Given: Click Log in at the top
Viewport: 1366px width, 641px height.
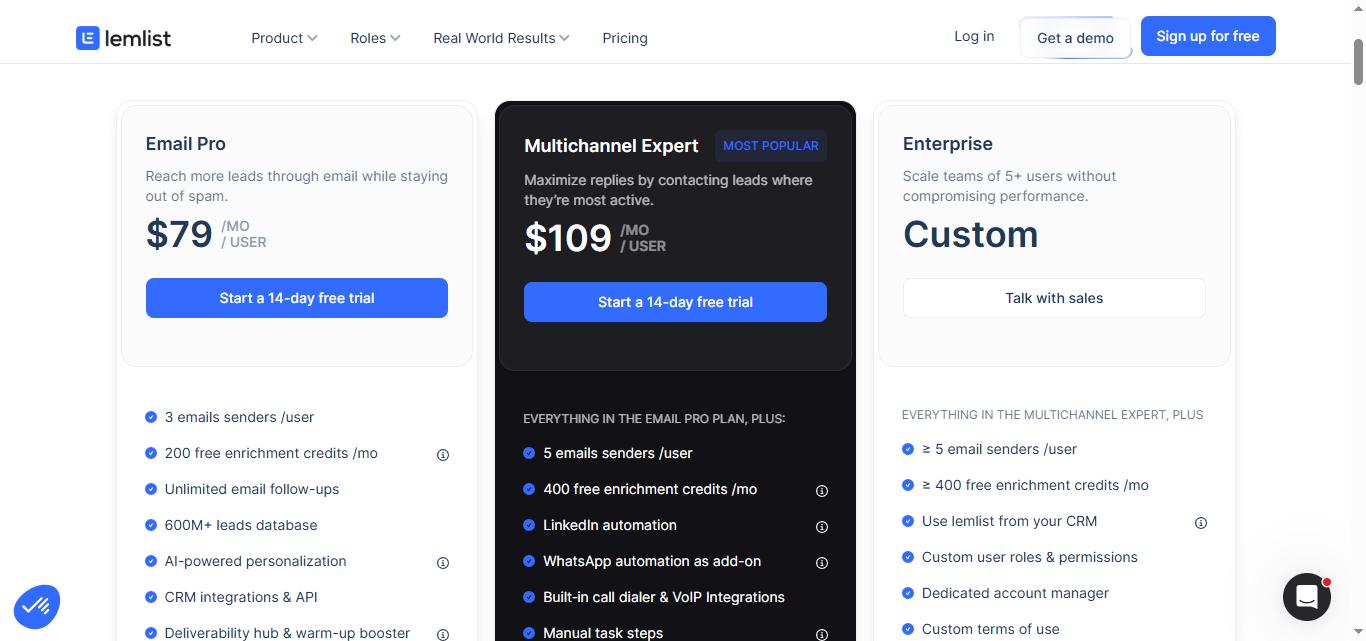Looking at the screenshot, I should coord(973,36).
